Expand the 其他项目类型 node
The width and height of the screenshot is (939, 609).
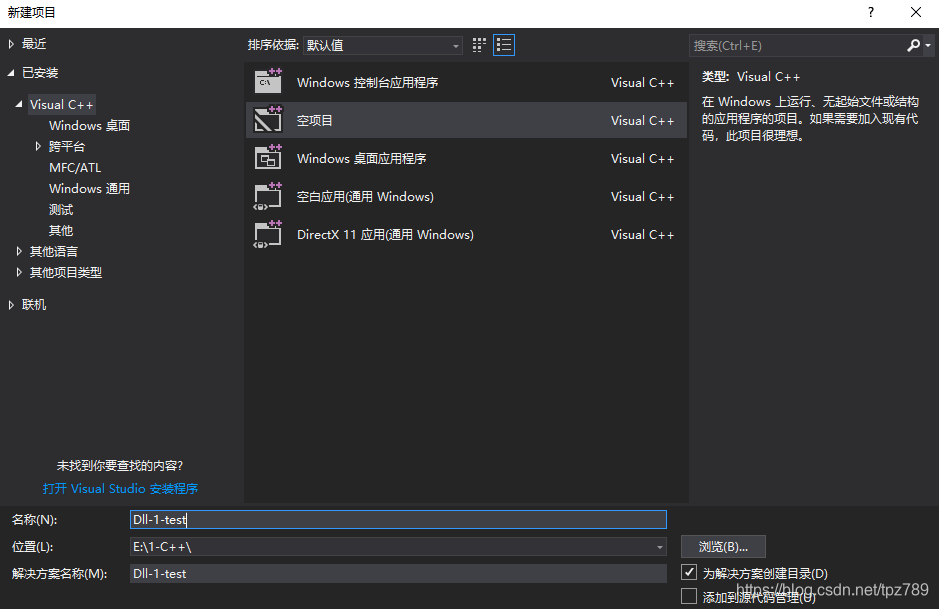tap(19, 272)
